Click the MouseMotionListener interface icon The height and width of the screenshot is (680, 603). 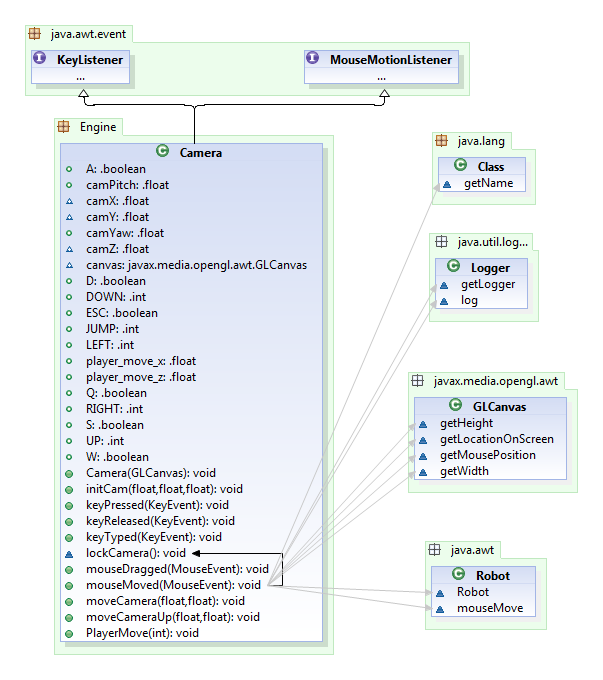314,60
